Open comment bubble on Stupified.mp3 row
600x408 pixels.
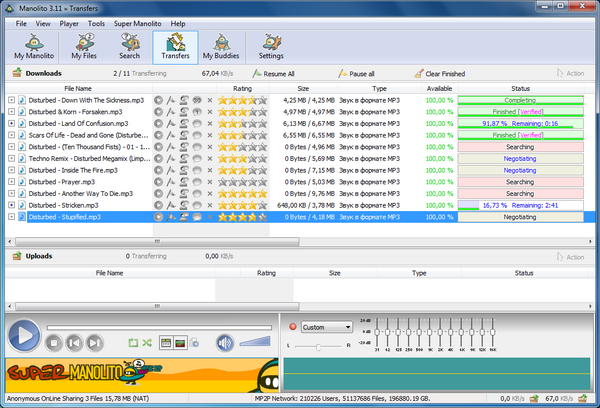pos(197,217)
